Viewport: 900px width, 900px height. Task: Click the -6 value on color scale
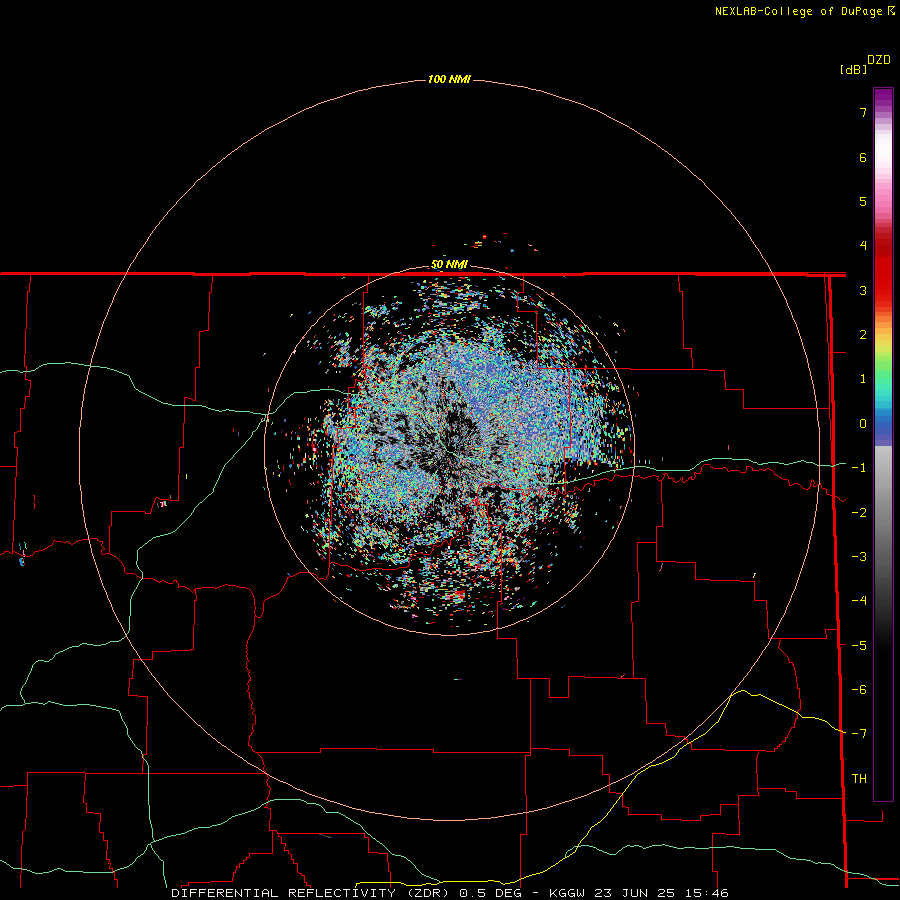[859, 690]
